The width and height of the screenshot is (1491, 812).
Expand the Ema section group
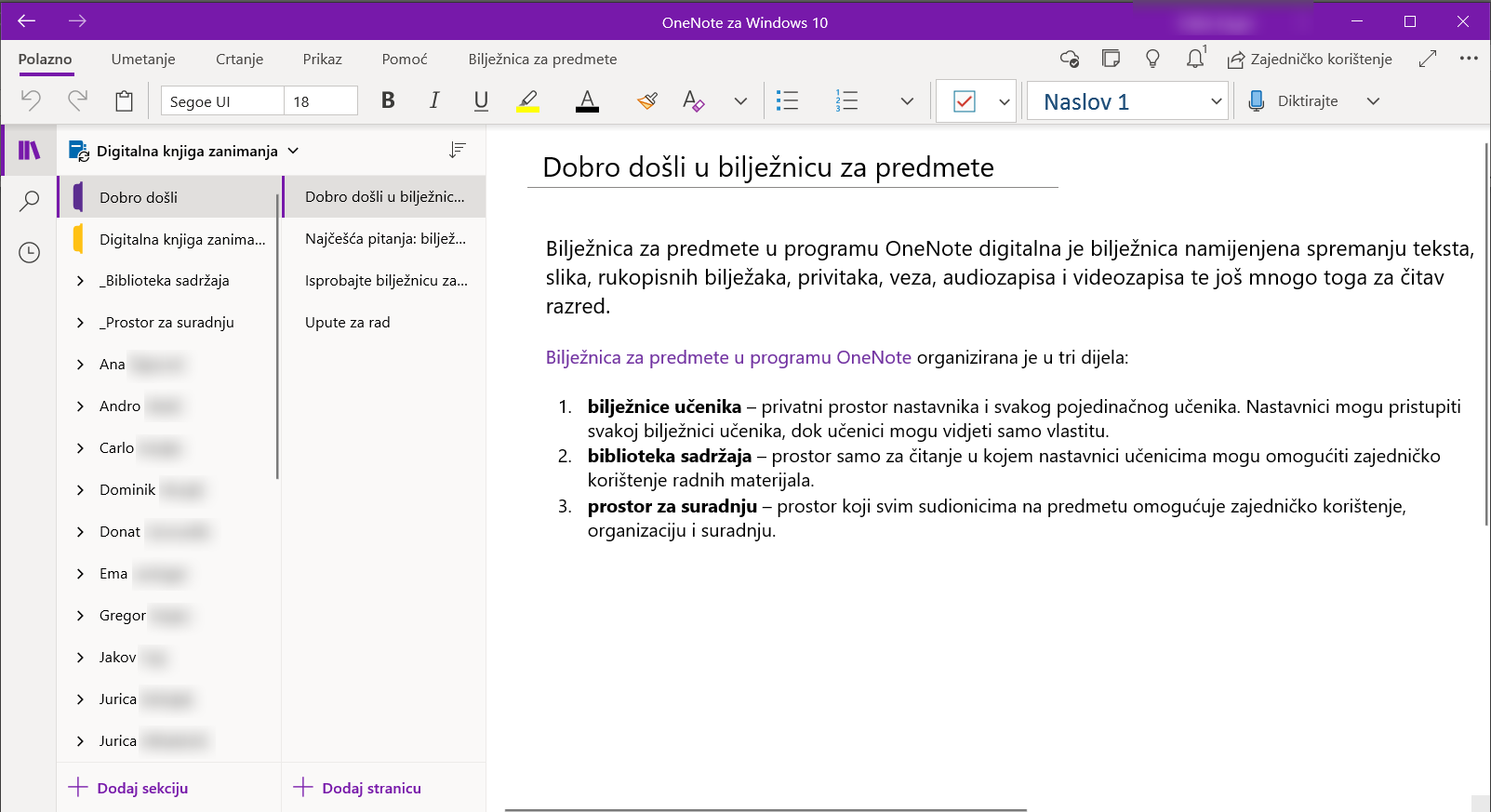80,574
